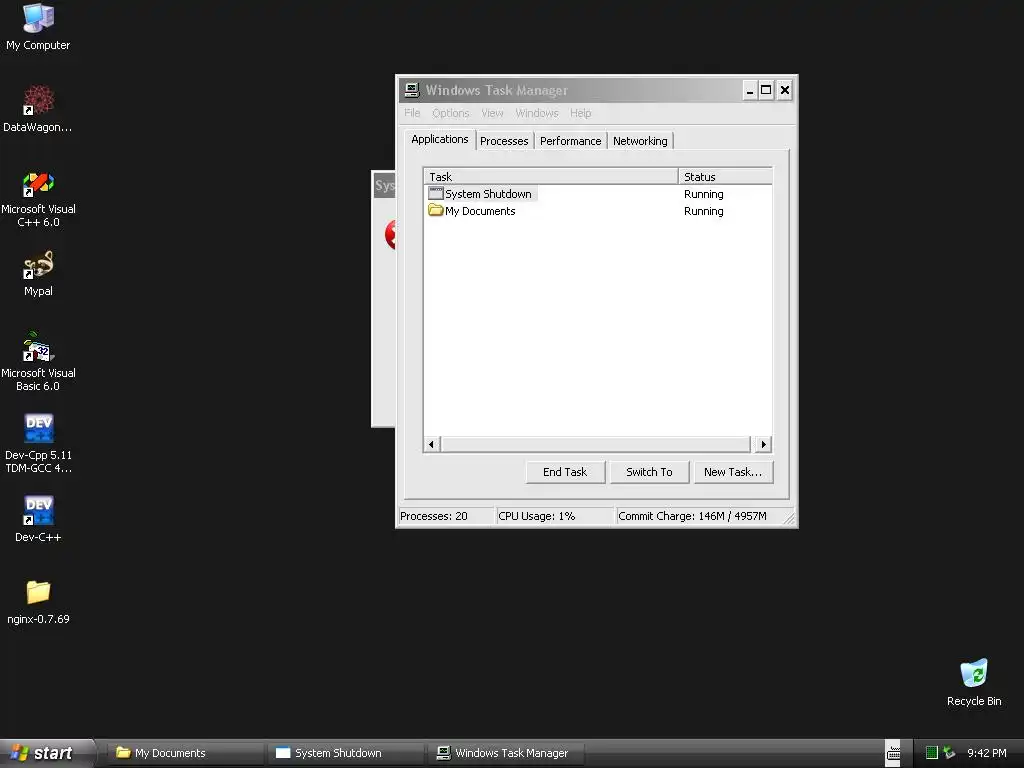Switch to the Networking tab
The height and width of the screenshot is (768, 1024).
coord(640,141)
